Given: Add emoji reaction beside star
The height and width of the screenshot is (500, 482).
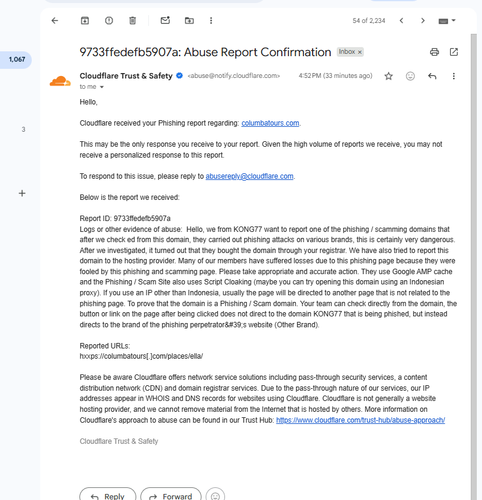Looking at the screenshot, I should [x=410, y=76].
